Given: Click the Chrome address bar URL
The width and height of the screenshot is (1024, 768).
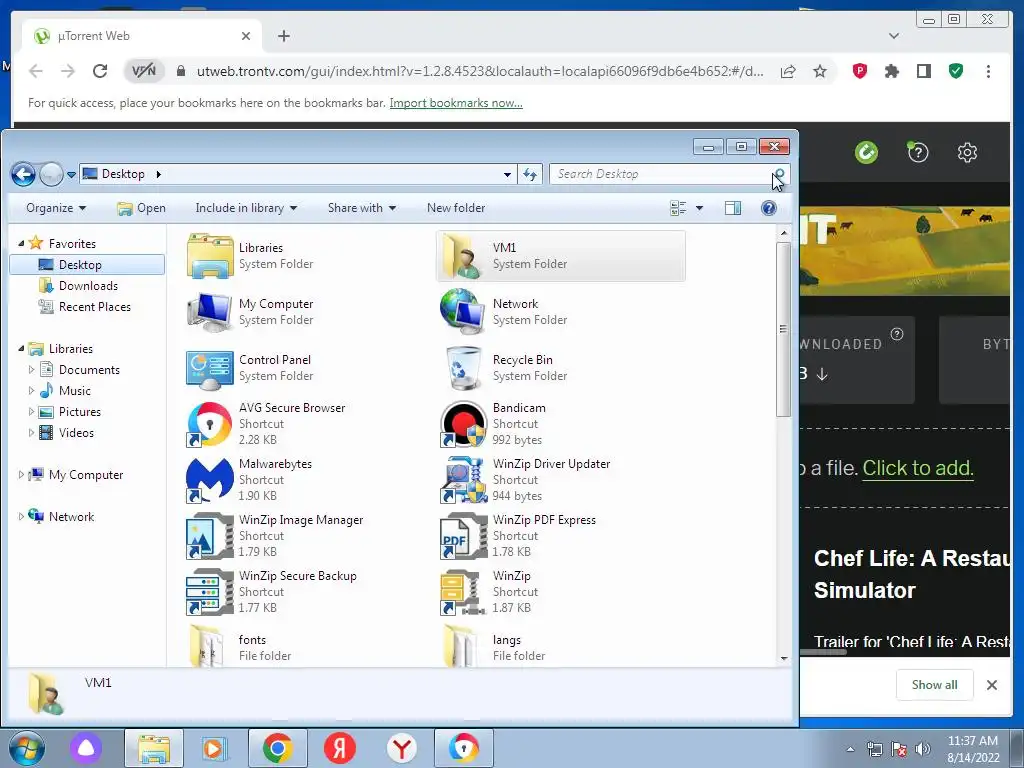Looking at the screenshot, I should [x=480, y=71].
